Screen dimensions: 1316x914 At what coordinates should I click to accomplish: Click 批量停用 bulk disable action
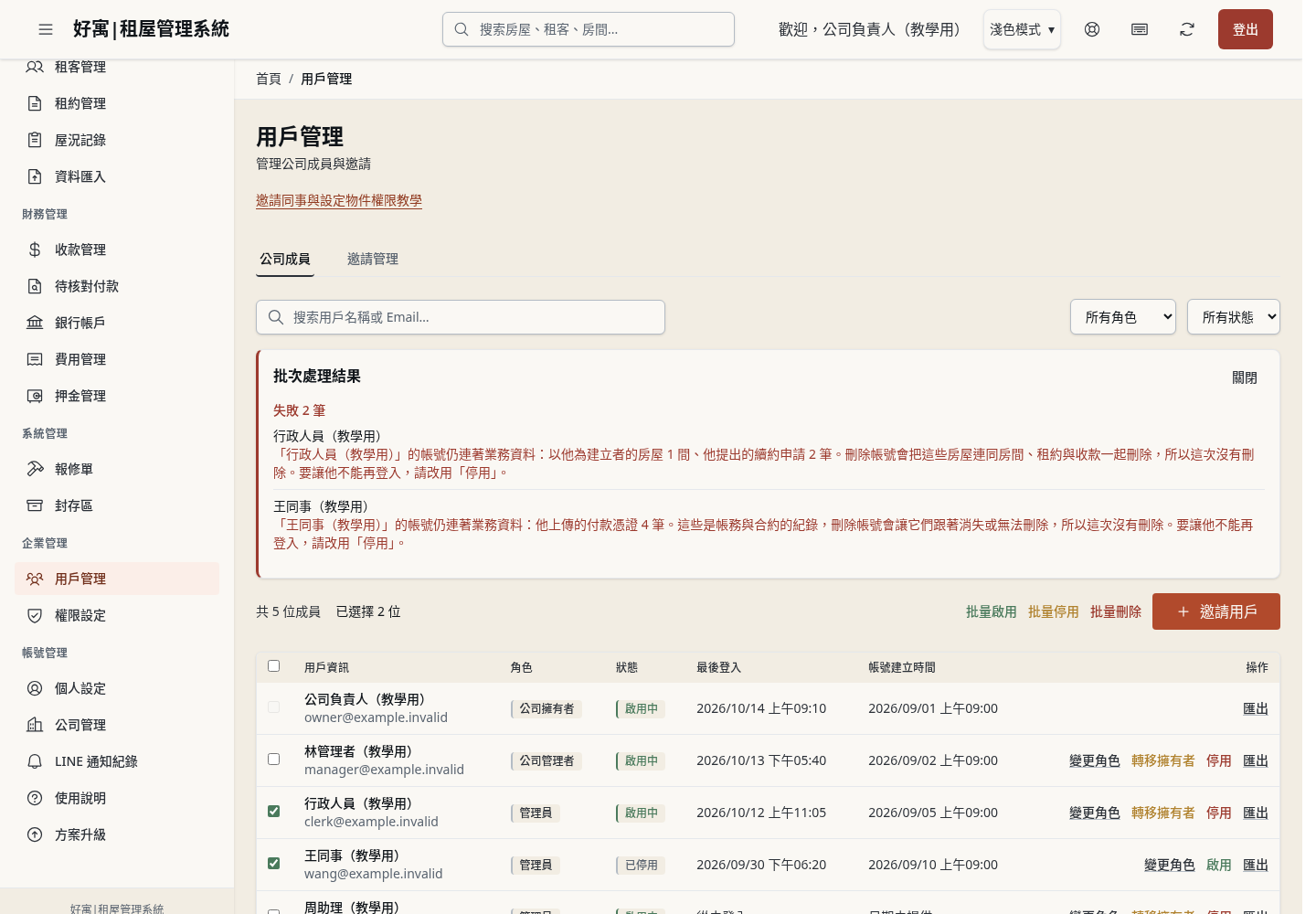pyautogui.click(x=1054, y=611)
